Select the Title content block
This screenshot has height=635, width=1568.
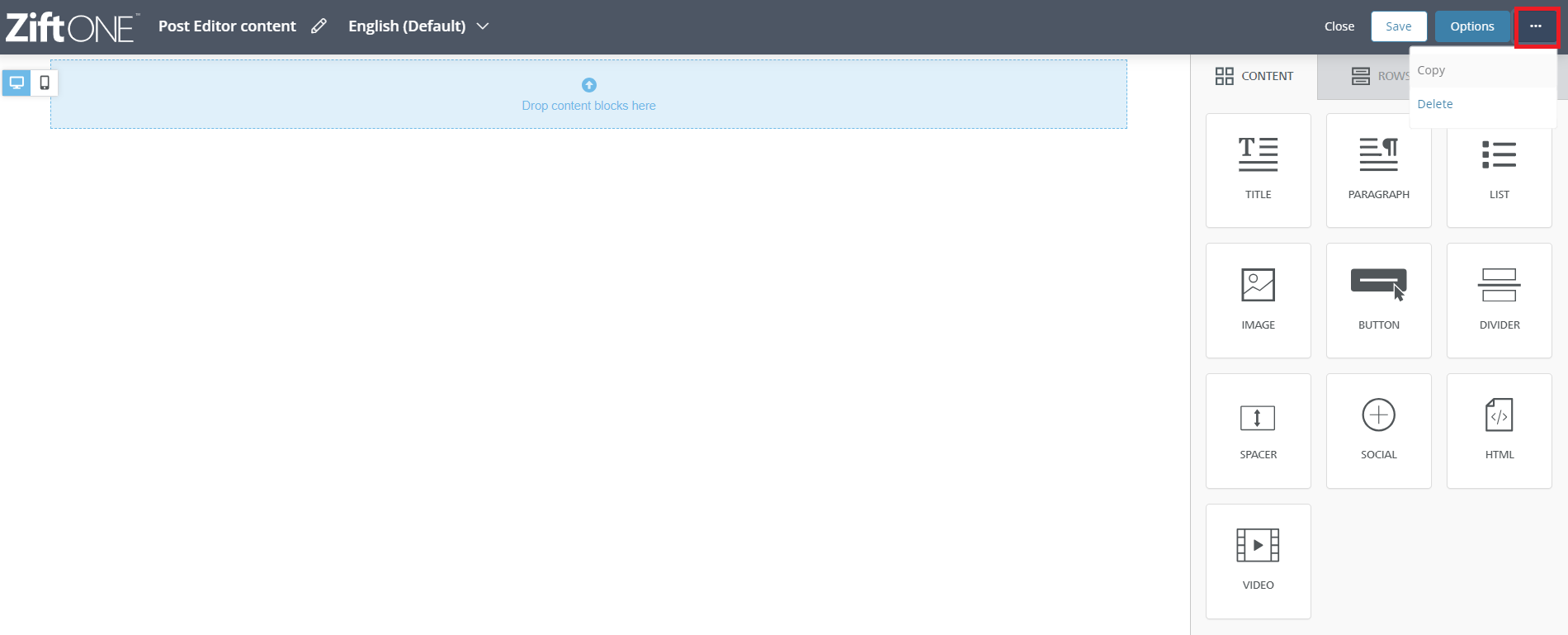click(1259, 170)
